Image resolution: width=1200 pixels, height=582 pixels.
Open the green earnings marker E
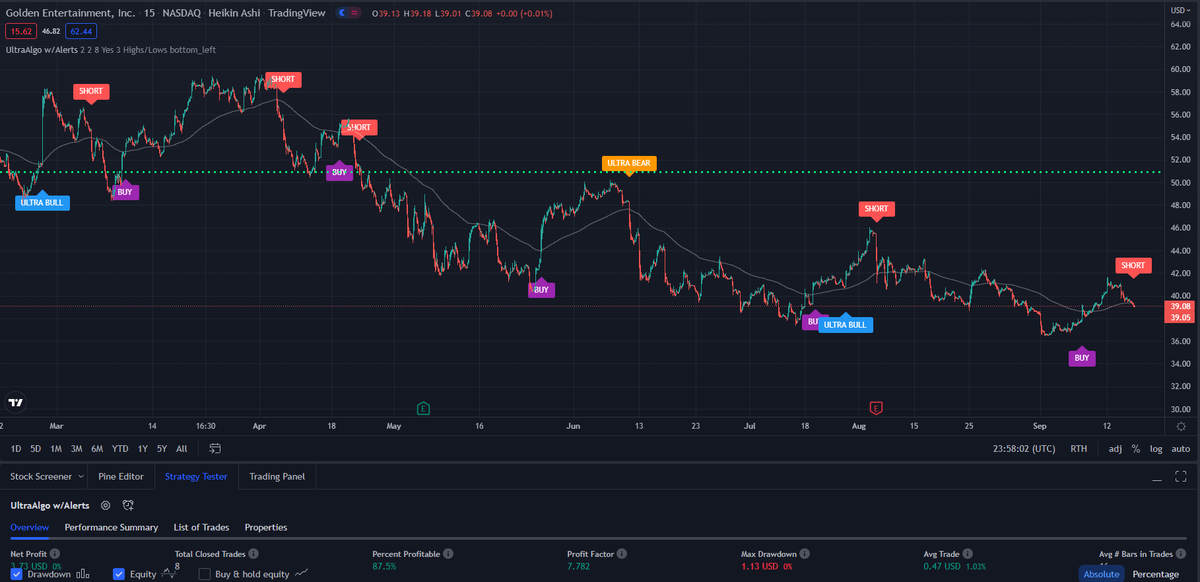(424, 408)
